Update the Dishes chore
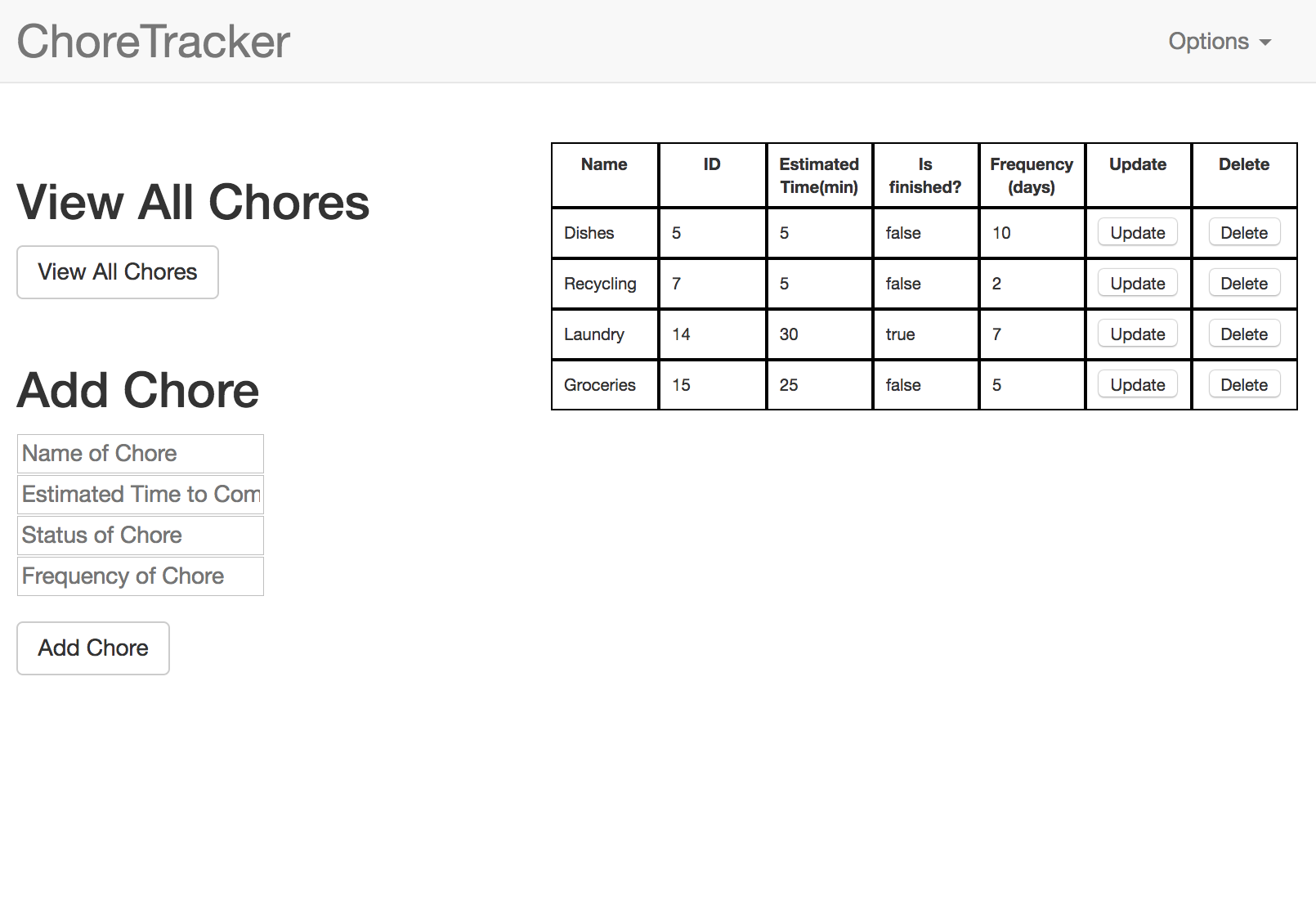Image resolution: width=1316 pixels, height=901 pixels. pos(1138,233)
